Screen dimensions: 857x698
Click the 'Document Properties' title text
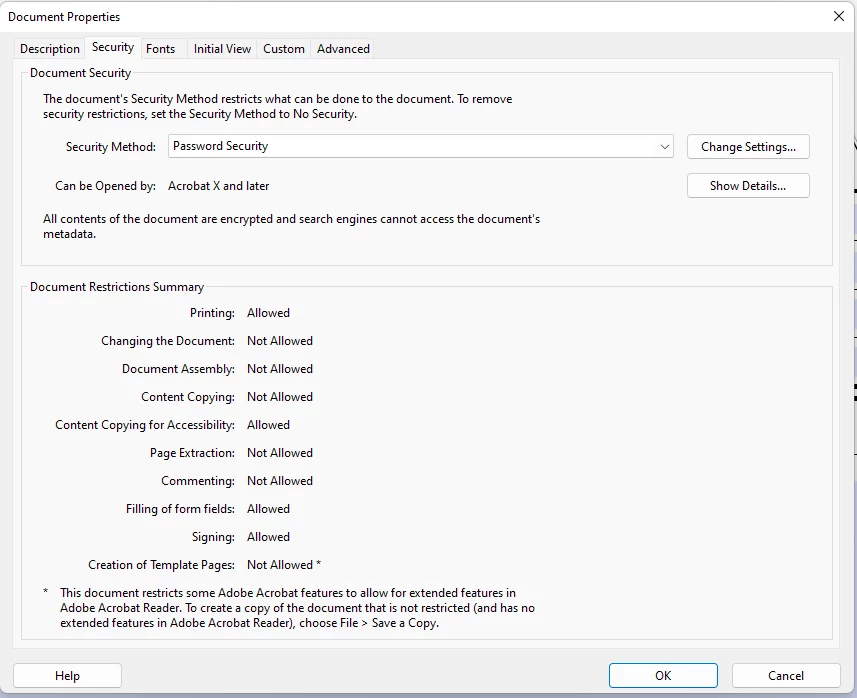tap(64, 17)
